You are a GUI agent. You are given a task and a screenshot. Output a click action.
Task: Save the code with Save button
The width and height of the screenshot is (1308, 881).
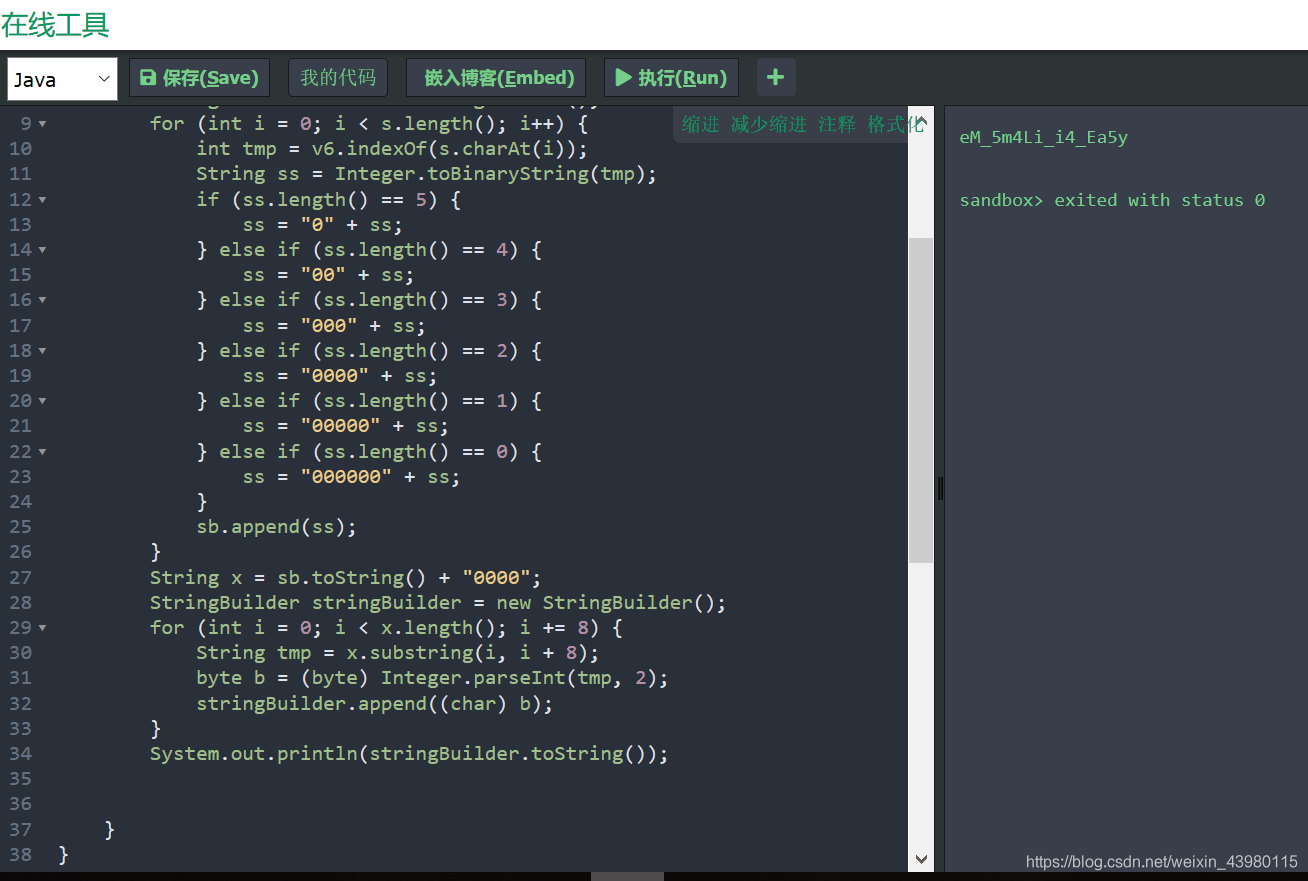point(200,78)
